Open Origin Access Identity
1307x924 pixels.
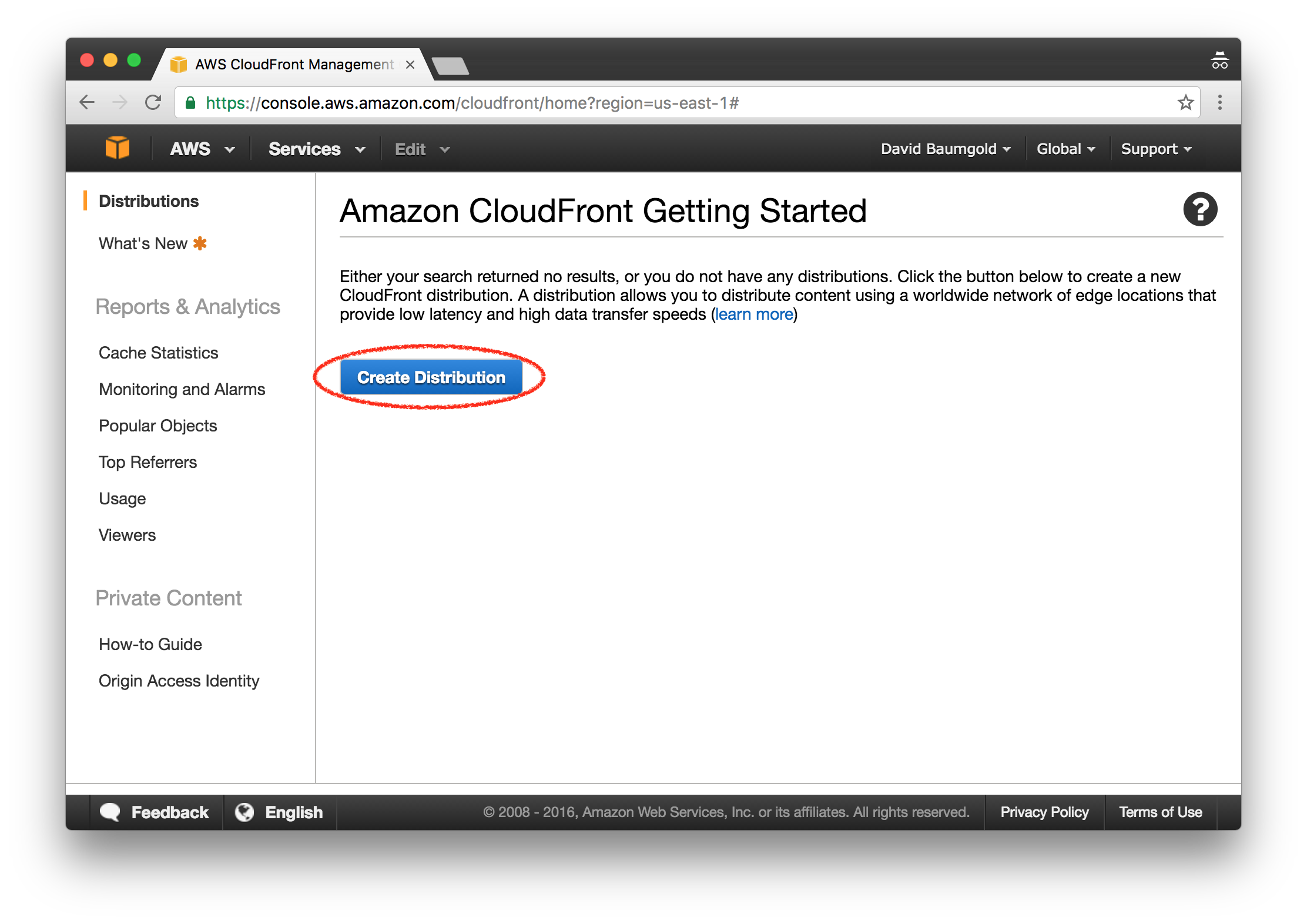coord(179,681)
